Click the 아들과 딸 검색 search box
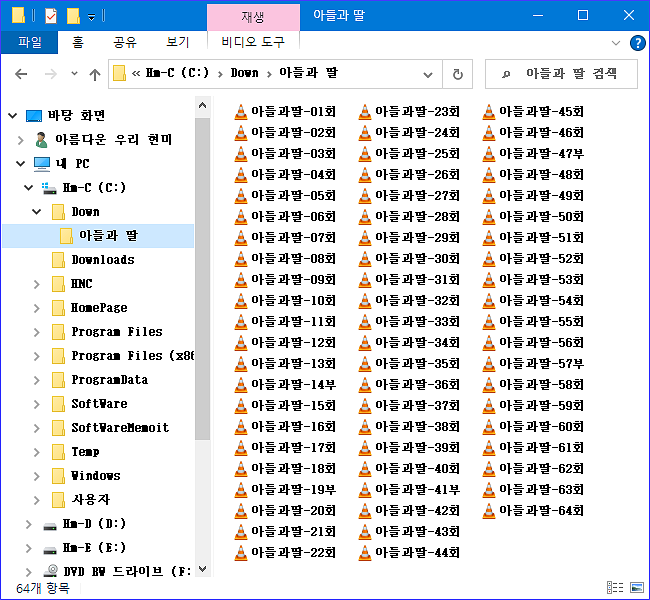650x600 pixels. pyautogui.click(x=561, y=74)
